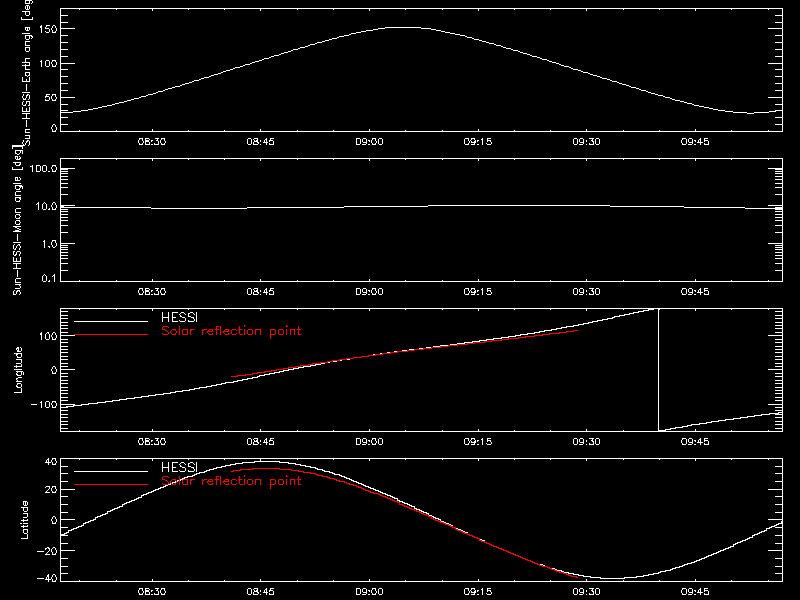Screen dimensions: 800x600
Task: Click 09:00 under the Earth angle plot
Action: (x=369, y=142)
